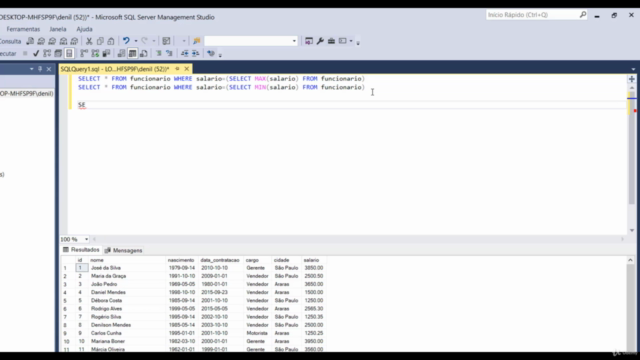This screenshot has height=360, width=640.
Task: Click the cell 'Motorista' in cargo column
Action: [257, 333]
